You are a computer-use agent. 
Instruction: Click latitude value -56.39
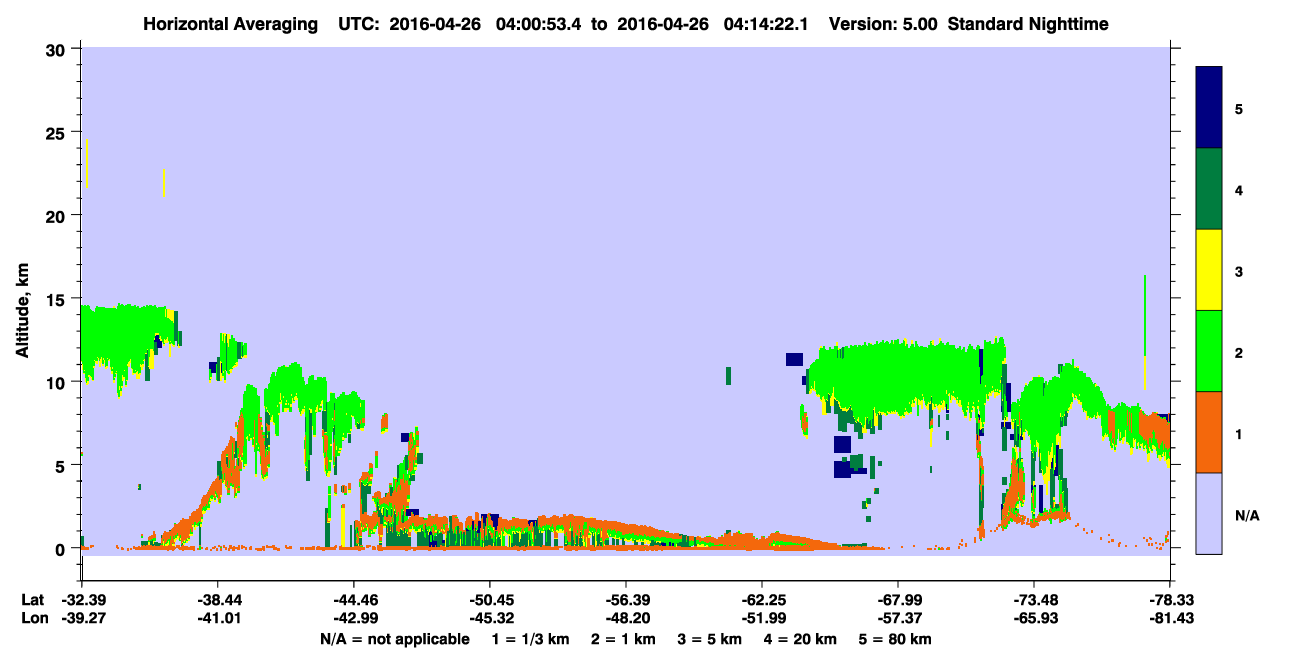[626, 600]
